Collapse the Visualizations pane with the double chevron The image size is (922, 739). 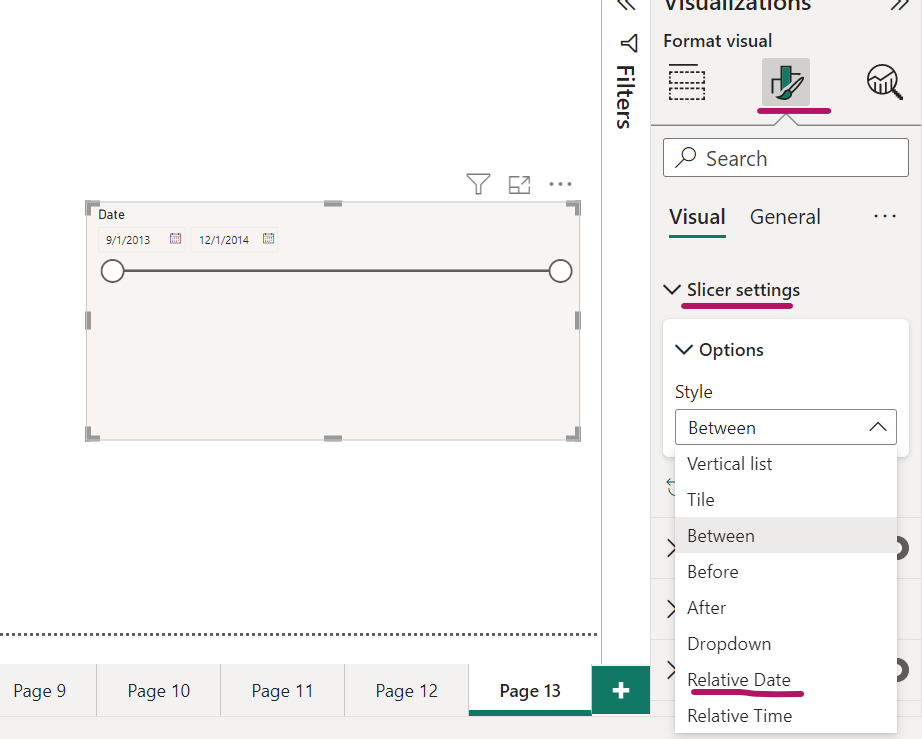pos(900,5)
